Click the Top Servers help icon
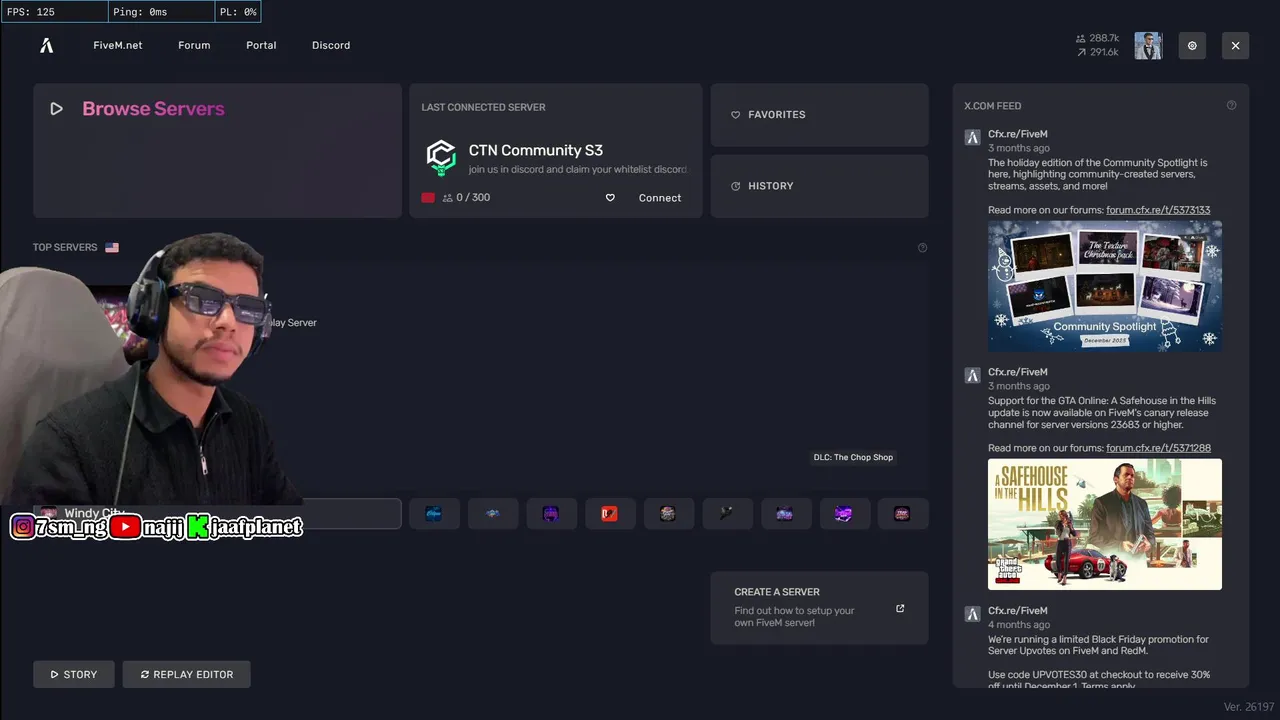 pyautogui.click(x=922, y=248)
